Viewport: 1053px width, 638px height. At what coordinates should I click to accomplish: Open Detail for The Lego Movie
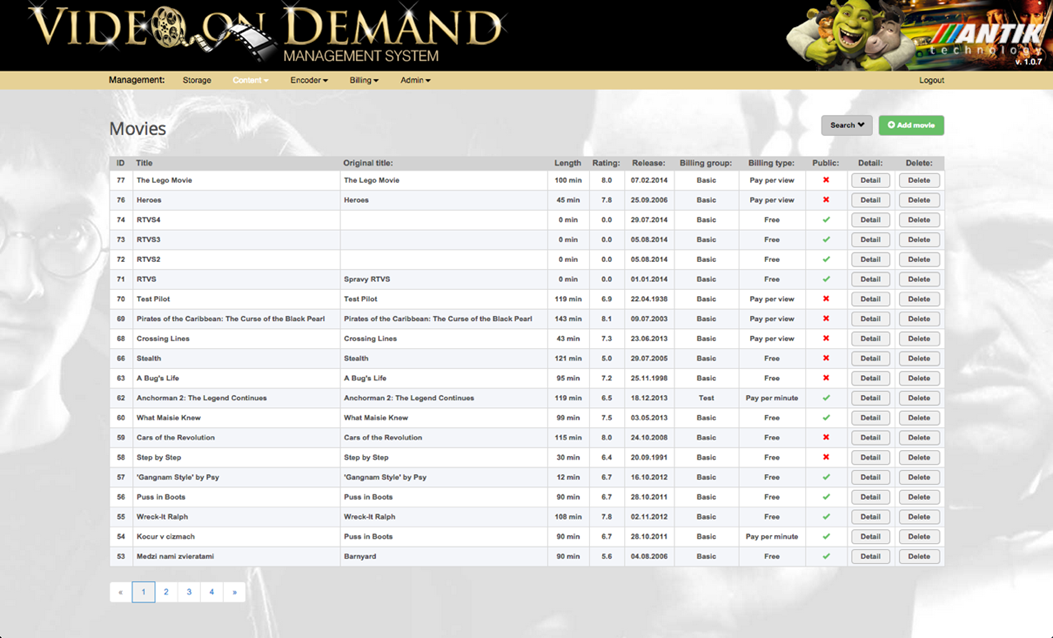point(870,180)
